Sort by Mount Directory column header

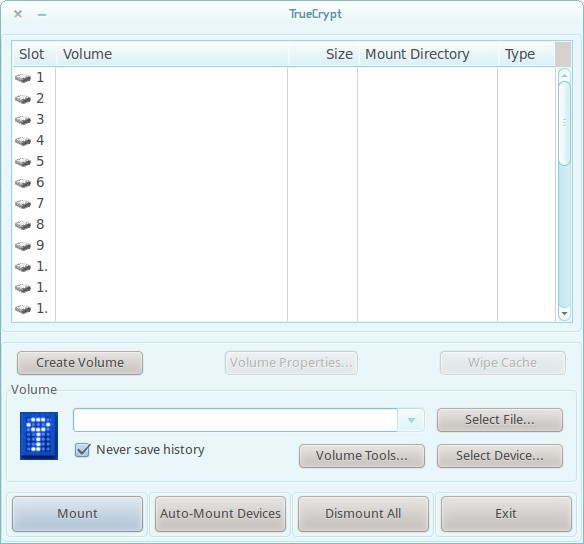point(428,54)
